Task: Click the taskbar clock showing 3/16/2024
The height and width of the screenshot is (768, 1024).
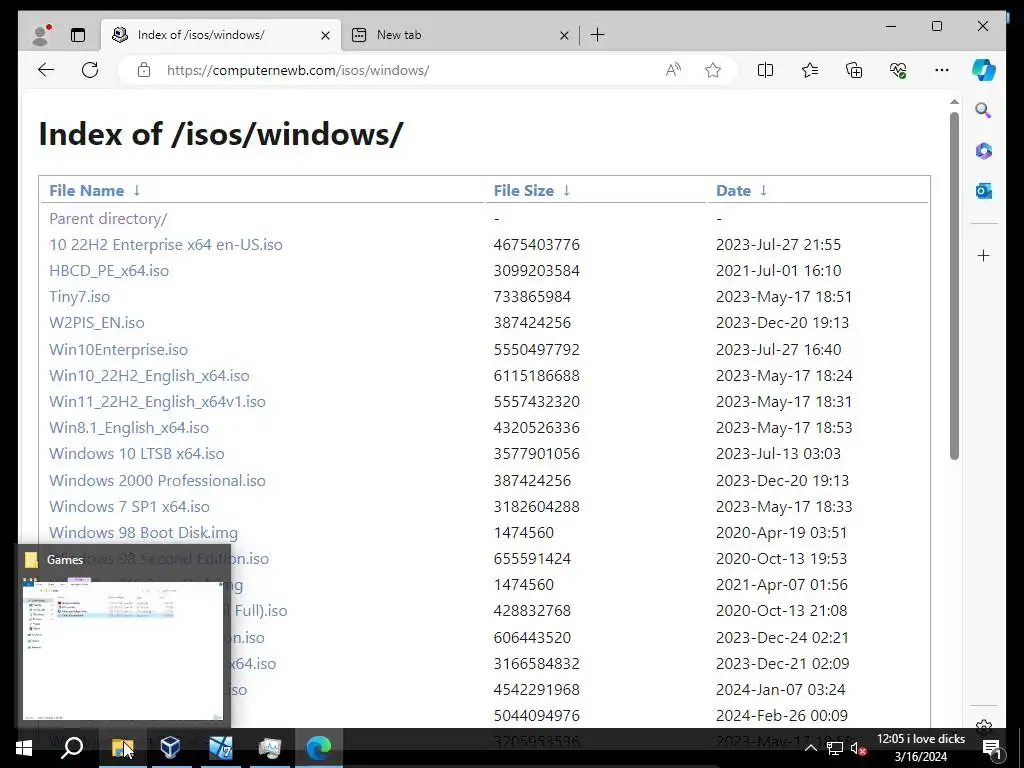Action: click(921, 748)
